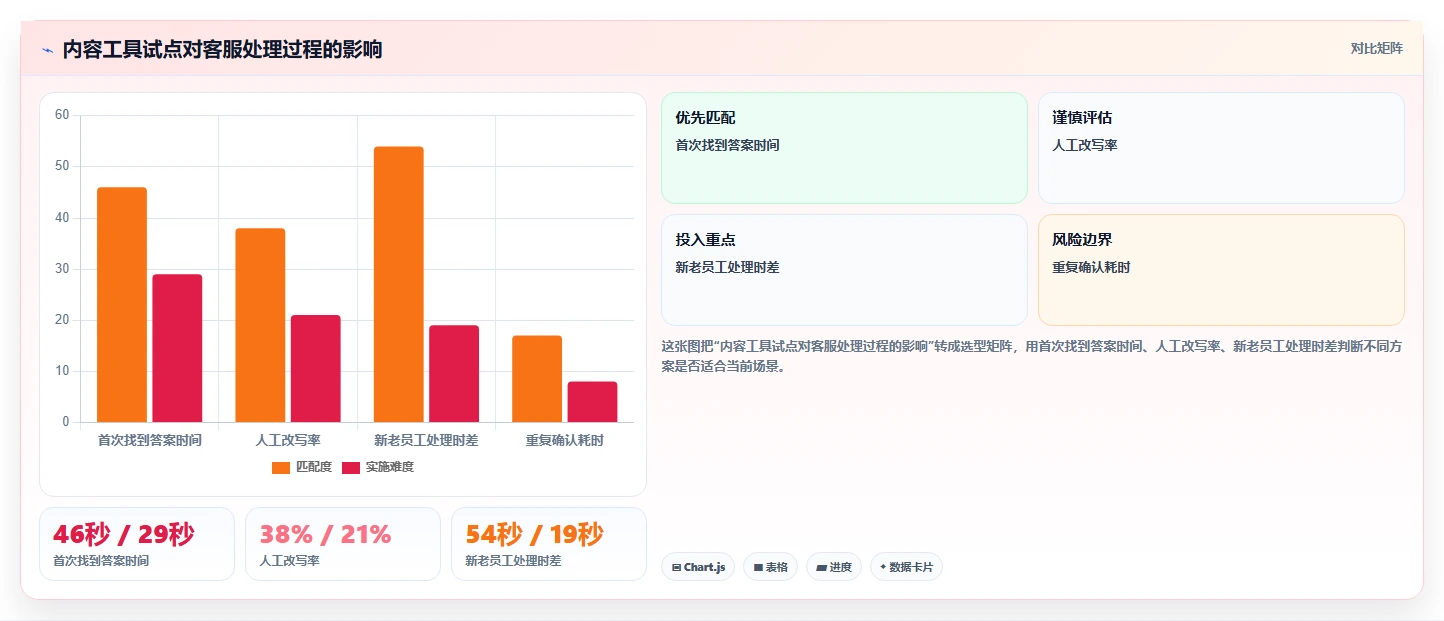Click 首次找到答案时间 caption under 46秒 / 29秒
Image resolution: width=1444 pixels, height=621 pixels.
pyautogui.click(x=101, y=561)
